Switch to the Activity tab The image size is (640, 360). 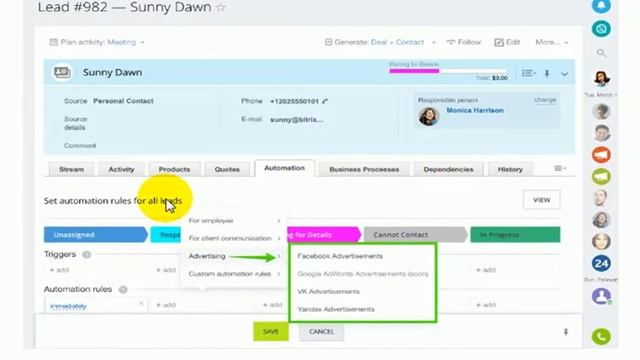coord(121,169)
